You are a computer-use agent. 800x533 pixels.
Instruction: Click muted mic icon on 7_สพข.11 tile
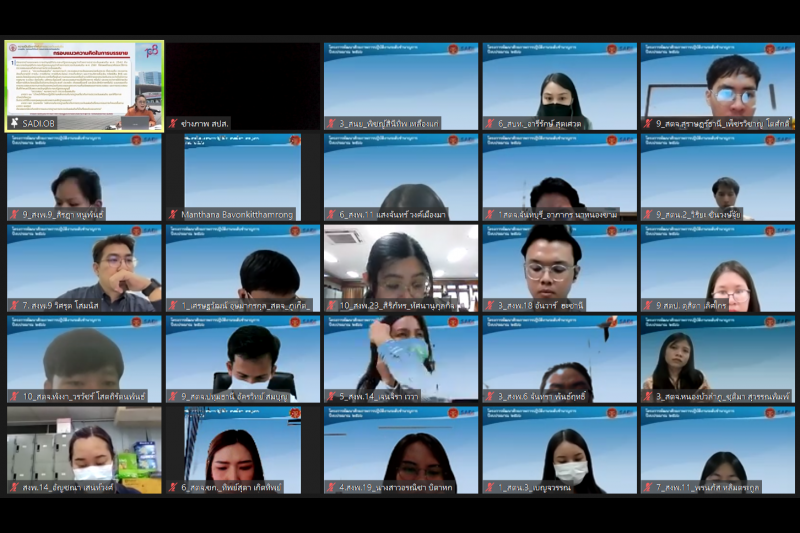coord(648,487)
